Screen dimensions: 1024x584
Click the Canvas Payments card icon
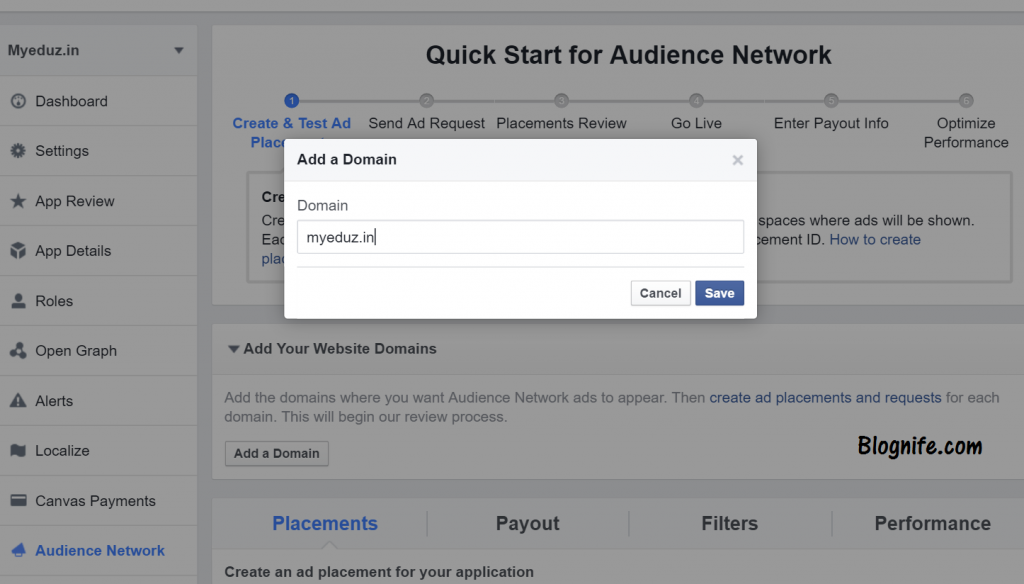(x=18, y=500)
